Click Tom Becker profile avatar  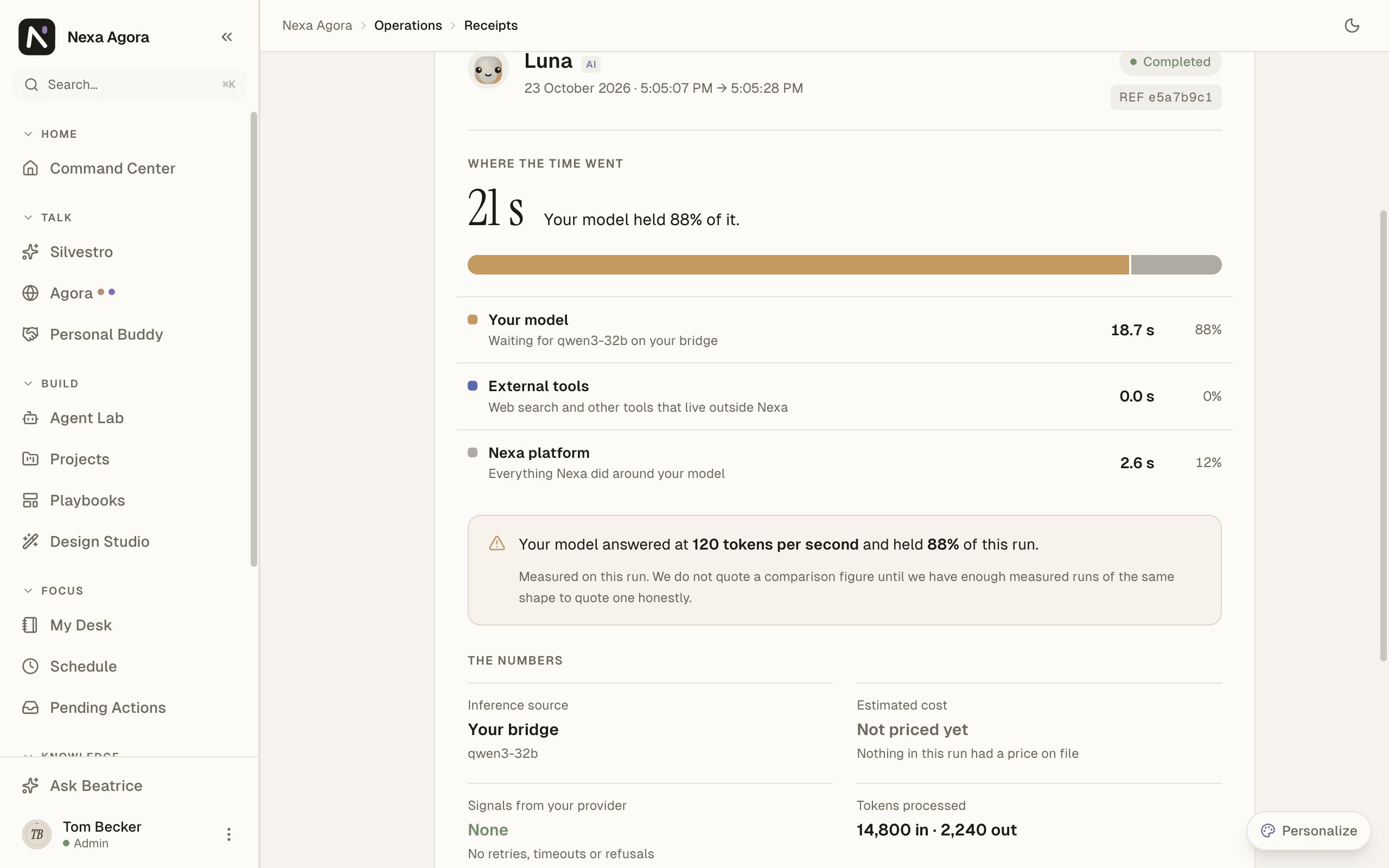(x=37, y=834)
